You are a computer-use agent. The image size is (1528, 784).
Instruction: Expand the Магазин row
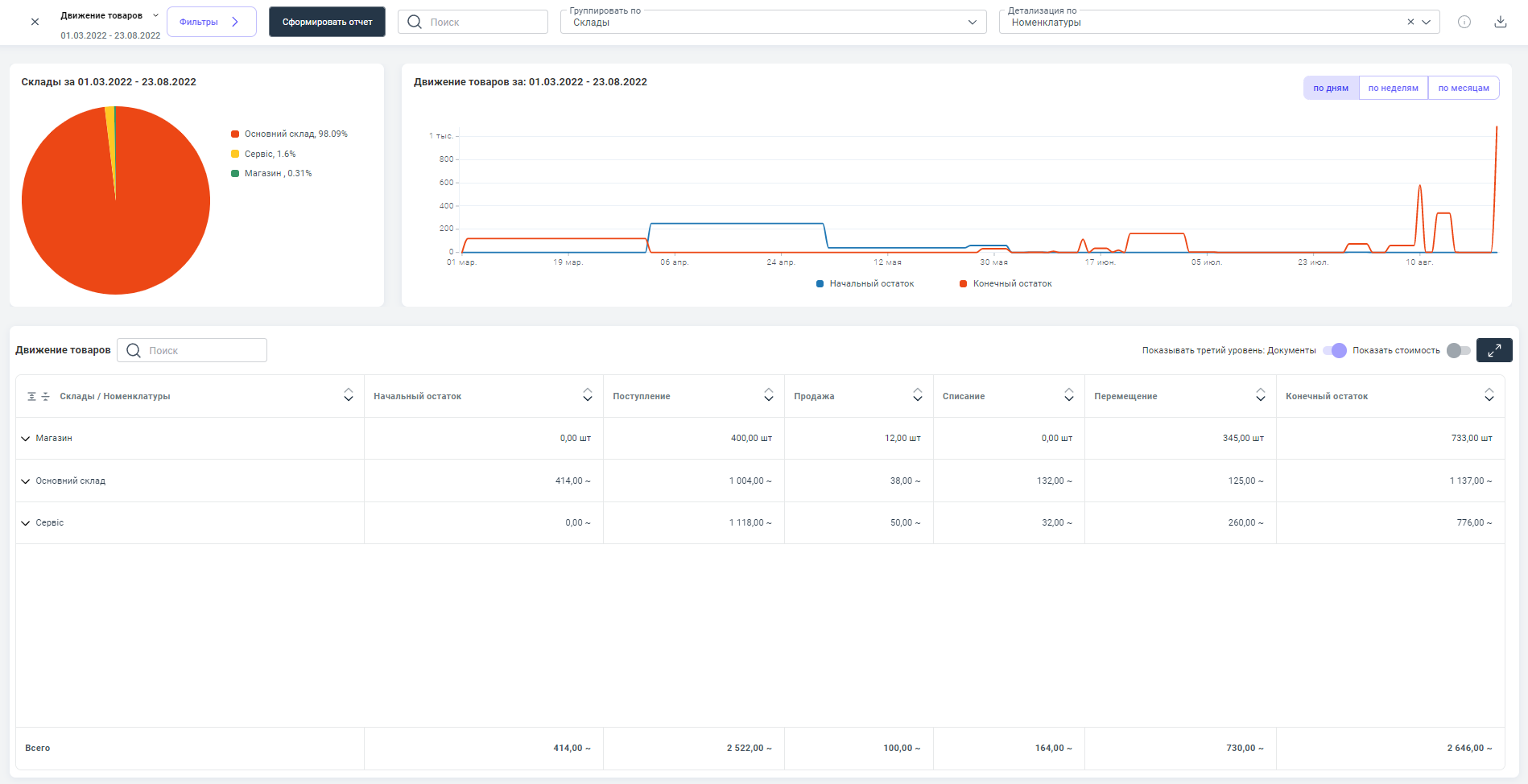[26, 439]
